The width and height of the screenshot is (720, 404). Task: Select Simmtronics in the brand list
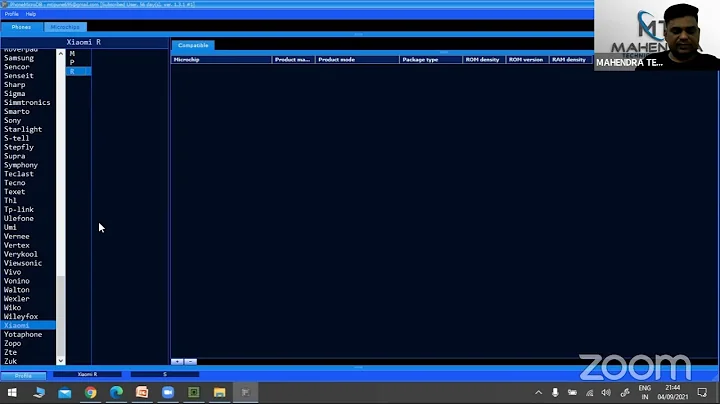[27, 102]
